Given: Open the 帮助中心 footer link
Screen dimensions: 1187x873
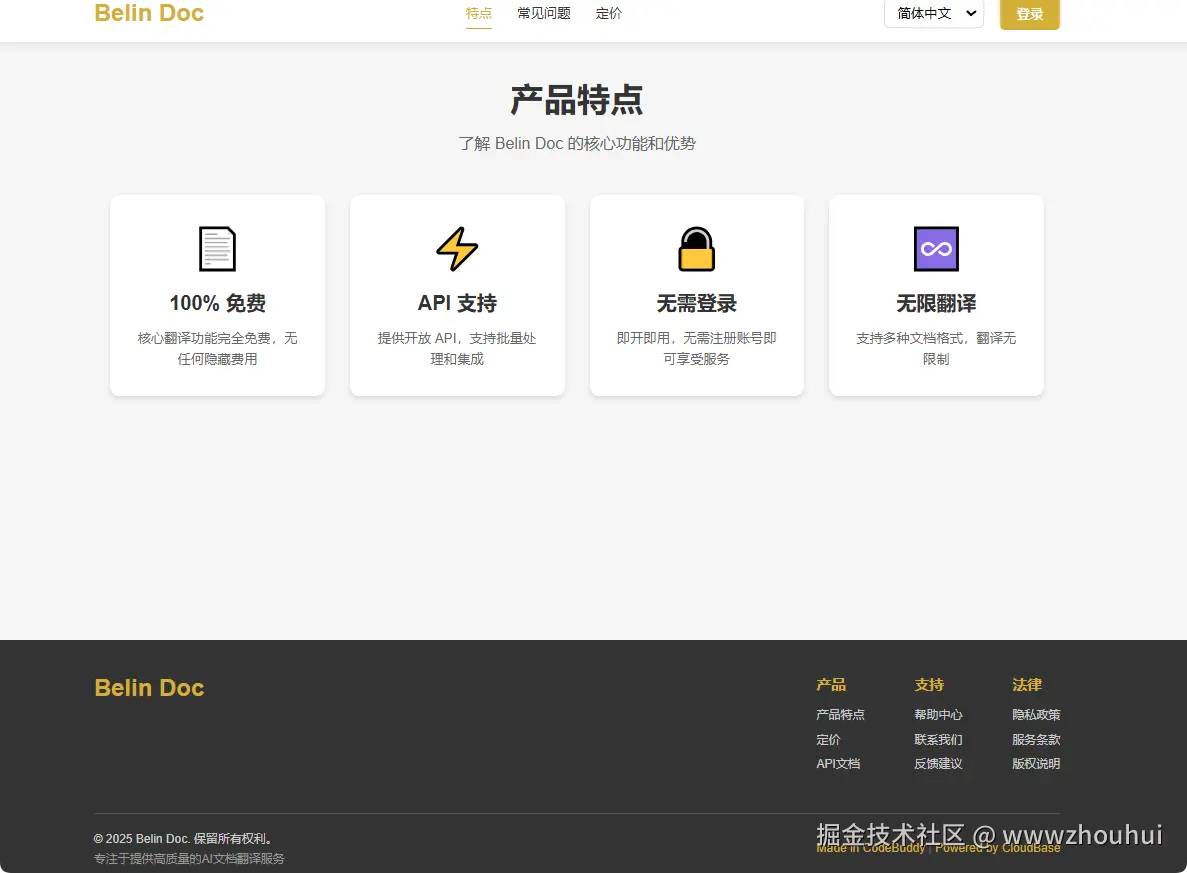Looking at the screenshot, I should point(938,715).
